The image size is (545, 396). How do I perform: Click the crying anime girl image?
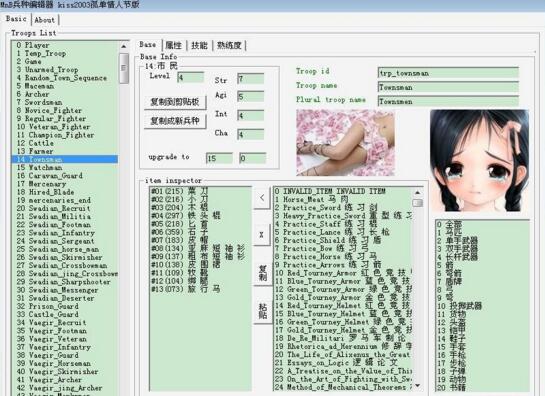coord(480,161)
